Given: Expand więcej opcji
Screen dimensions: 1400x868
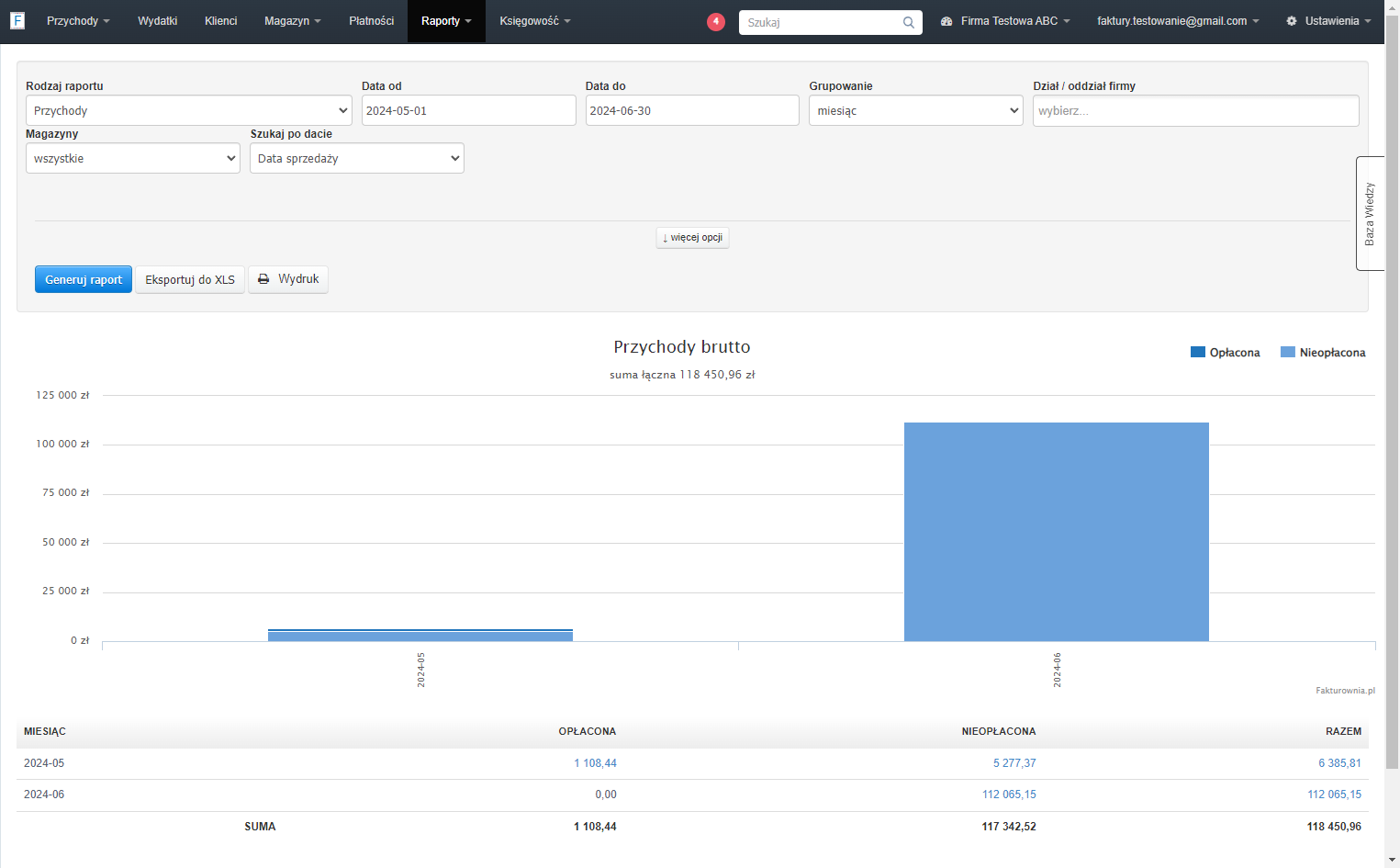Looking at the screenshot, I should click(x=692, y=238).
